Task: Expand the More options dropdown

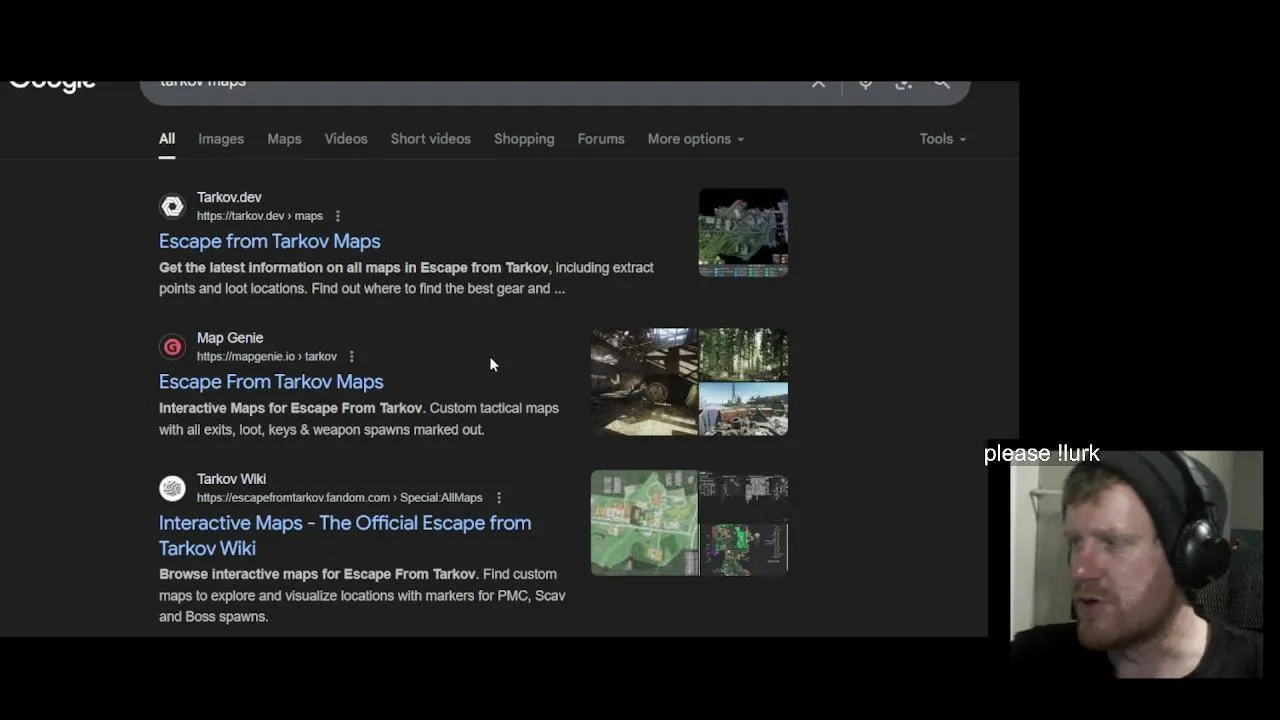Action: tap(696, 139)
